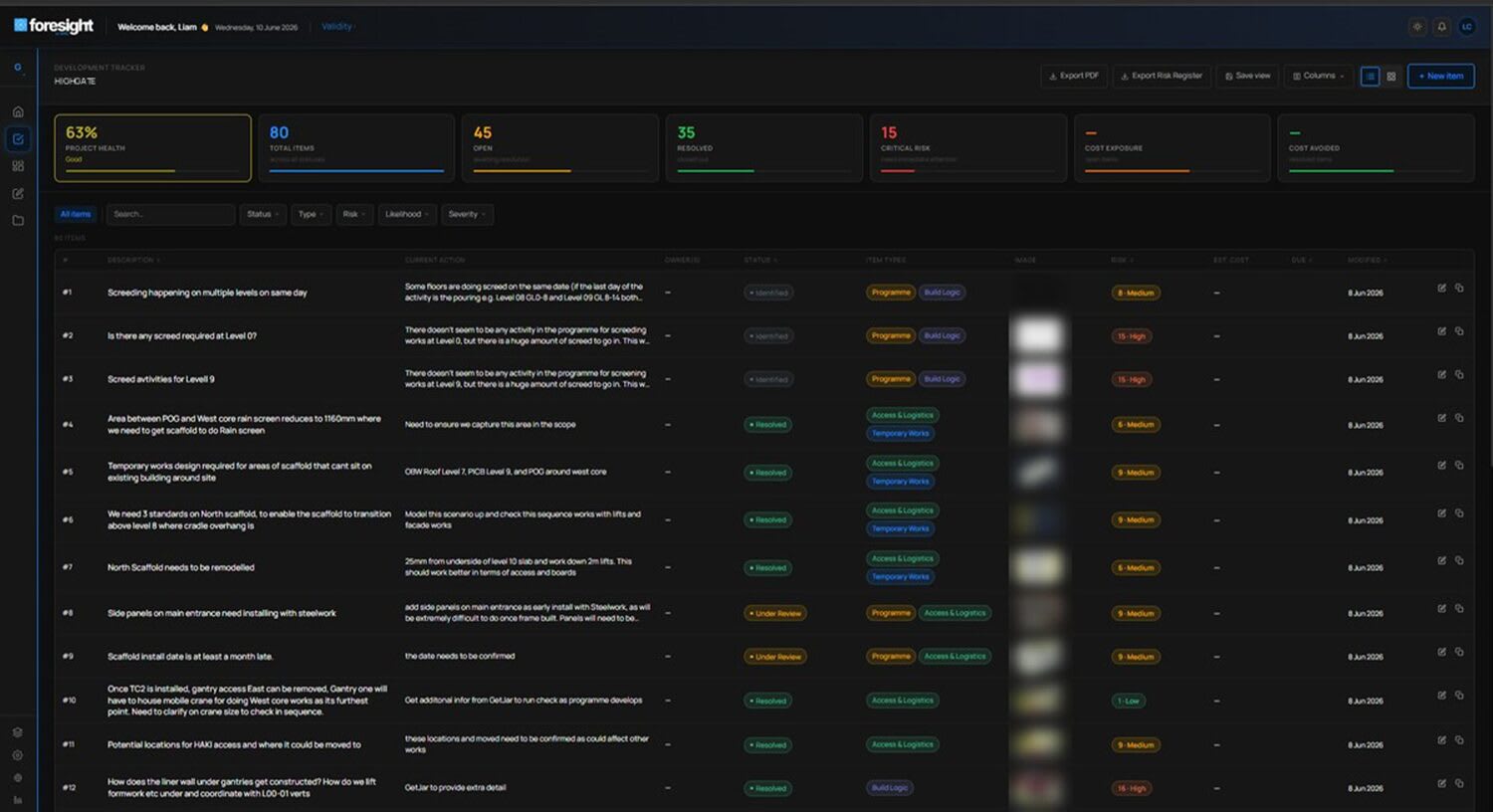1493x812 pixels.
Task: Open 'Scaffold install date is at least a month late' item
Action: tap(190, 657)
